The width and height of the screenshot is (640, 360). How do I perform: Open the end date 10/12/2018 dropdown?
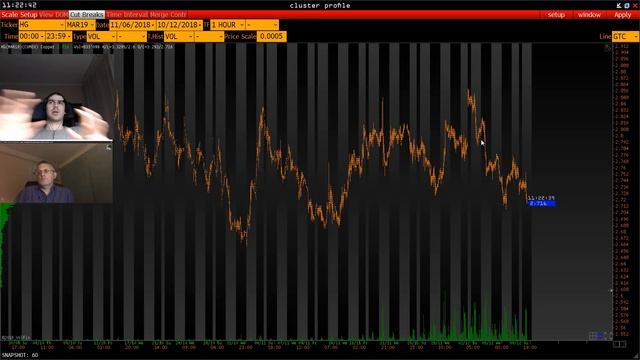(x=180, y=25)
